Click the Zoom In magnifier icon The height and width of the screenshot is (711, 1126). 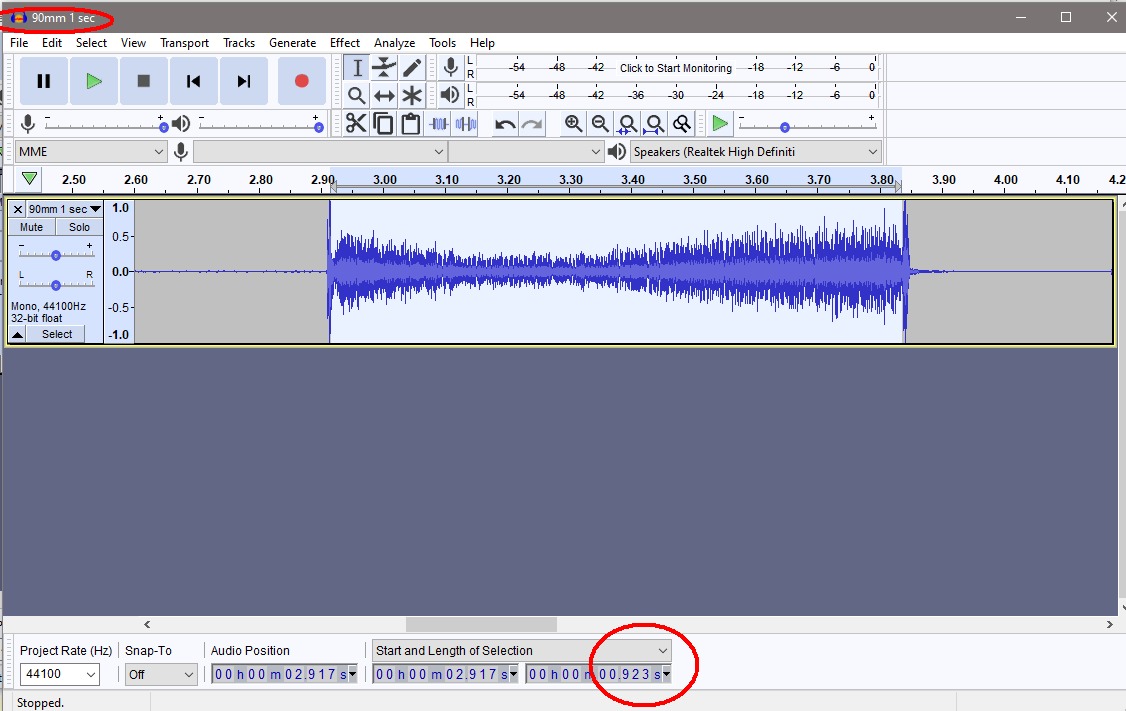pyautogui.click(x=573, y=124)
